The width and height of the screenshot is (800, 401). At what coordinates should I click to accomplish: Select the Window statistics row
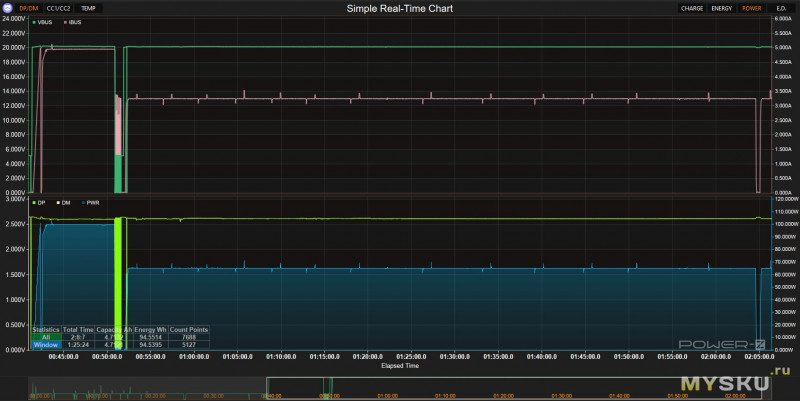(x=45, y=344)
